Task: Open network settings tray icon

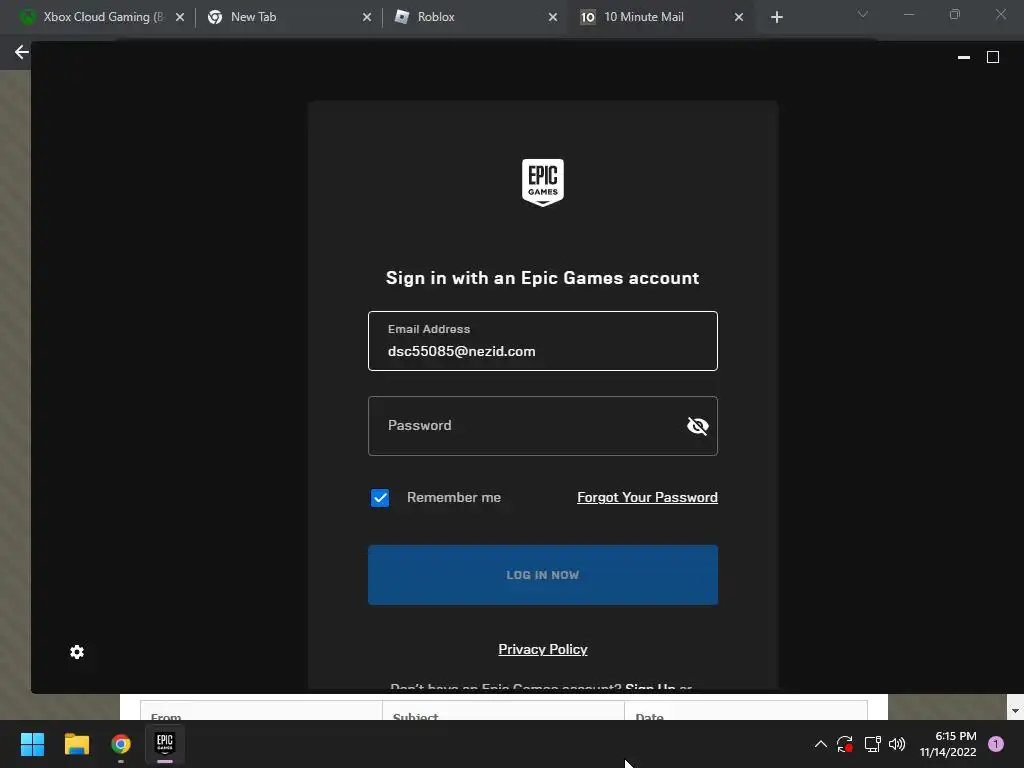Action: point(872,744)
